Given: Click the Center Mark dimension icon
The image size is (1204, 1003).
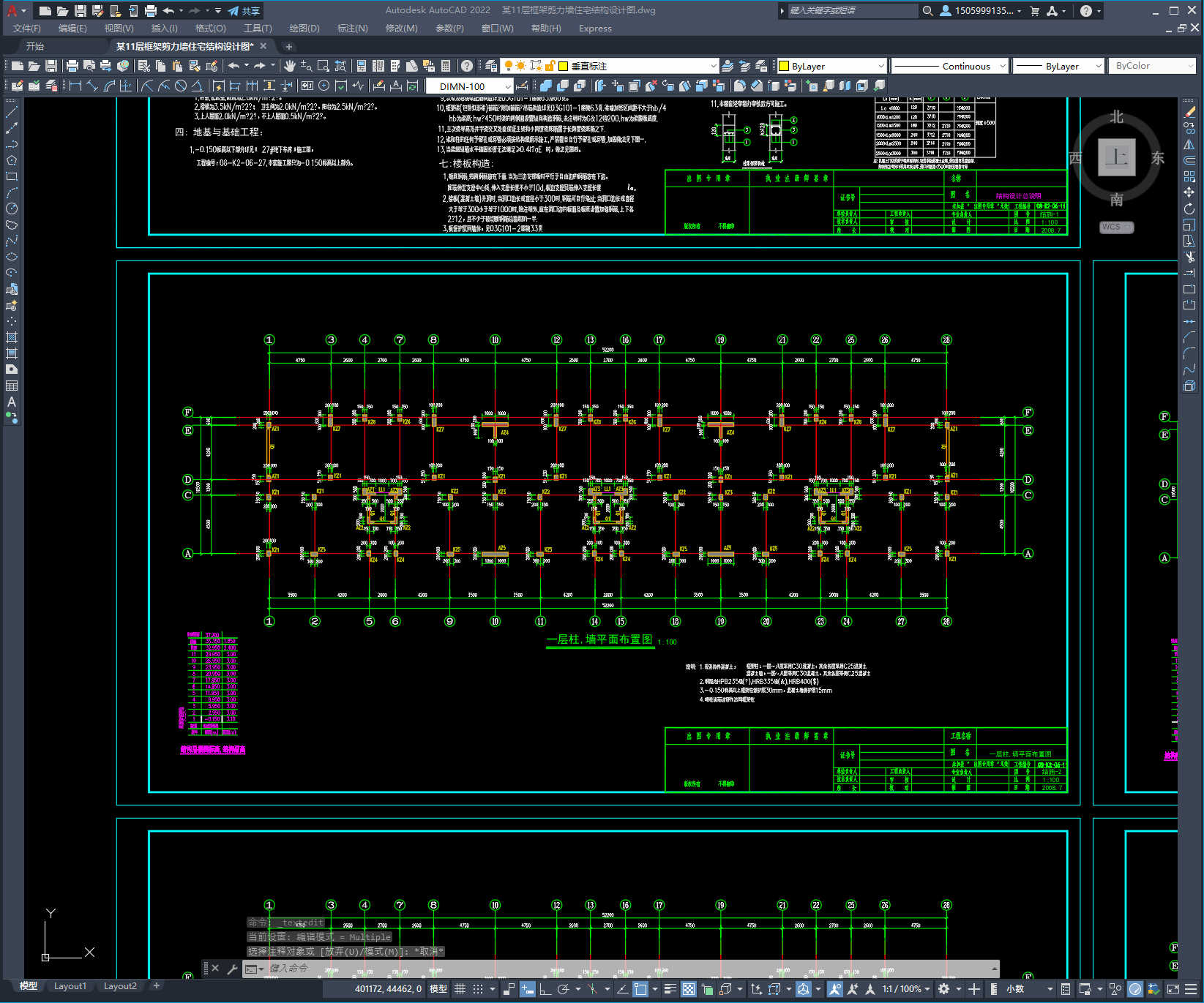Looking at the screenshot, I should 324,86.
